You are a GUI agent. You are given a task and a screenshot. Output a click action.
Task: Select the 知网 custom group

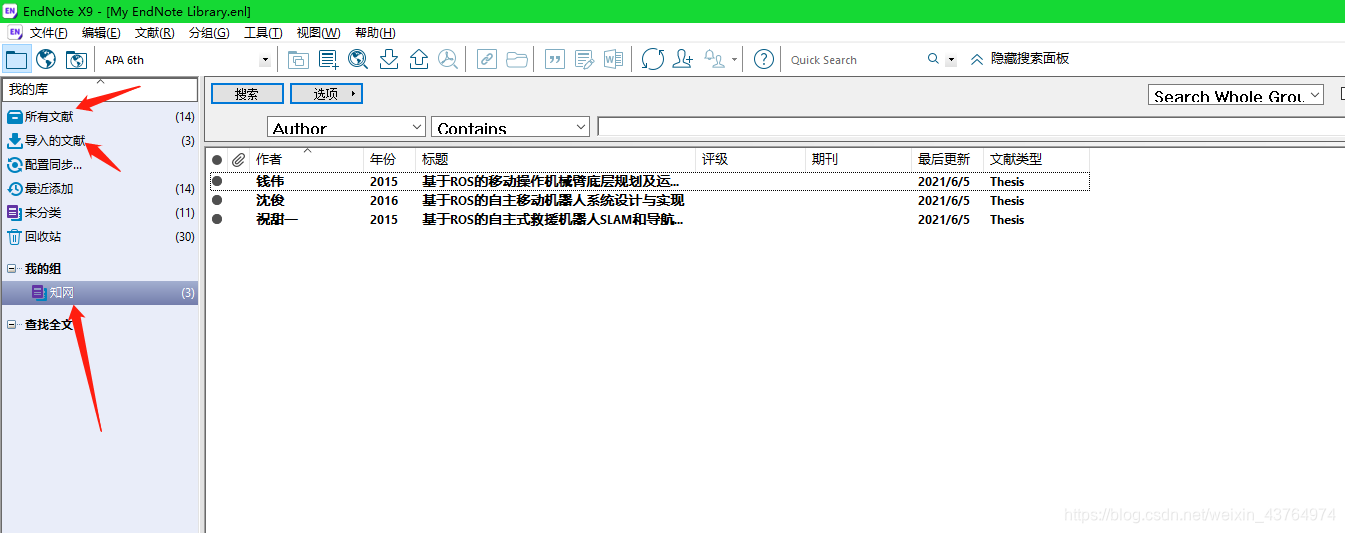tap(100, 293)
